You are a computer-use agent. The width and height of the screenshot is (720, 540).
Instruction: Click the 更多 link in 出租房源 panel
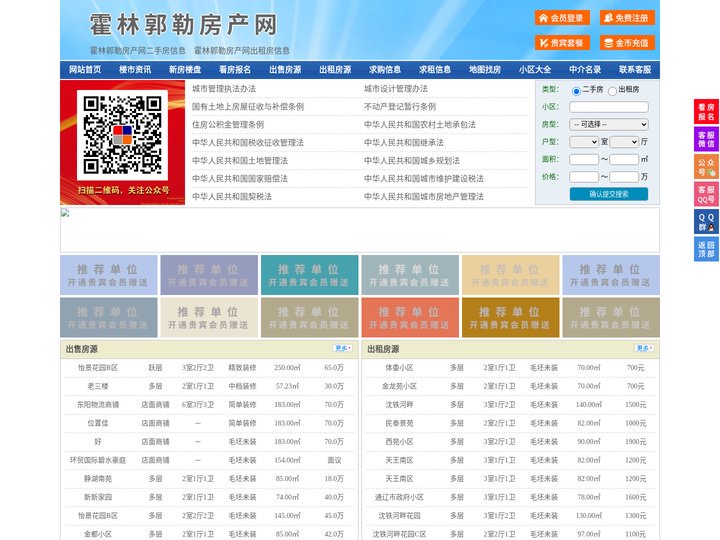[644, 349]
